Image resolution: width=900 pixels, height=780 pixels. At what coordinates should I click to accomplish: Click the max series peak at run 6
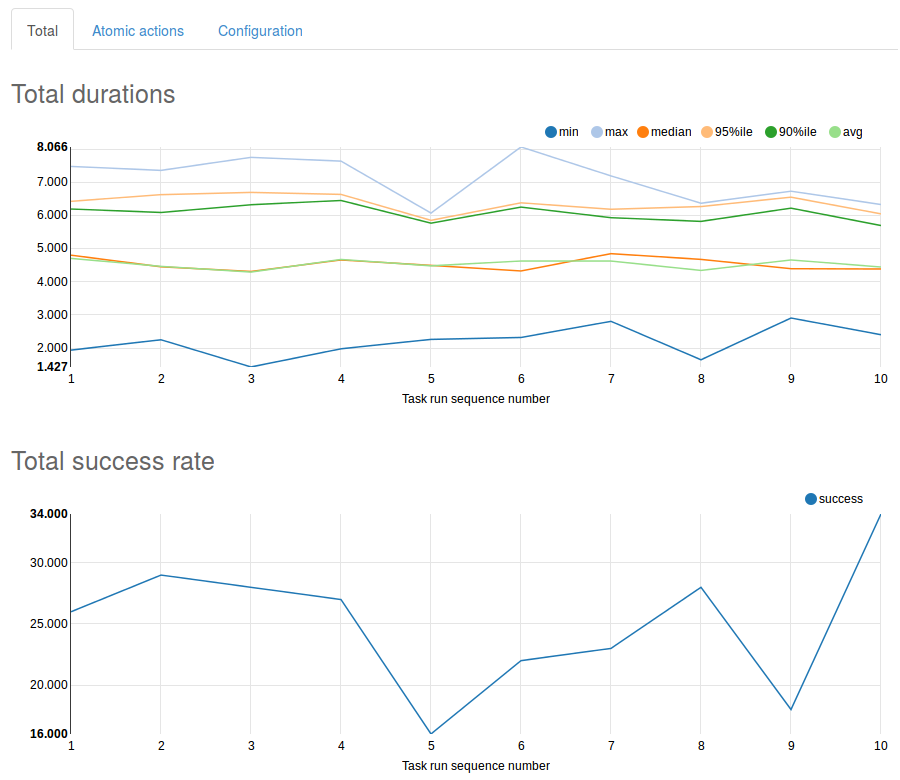(521, 147)
